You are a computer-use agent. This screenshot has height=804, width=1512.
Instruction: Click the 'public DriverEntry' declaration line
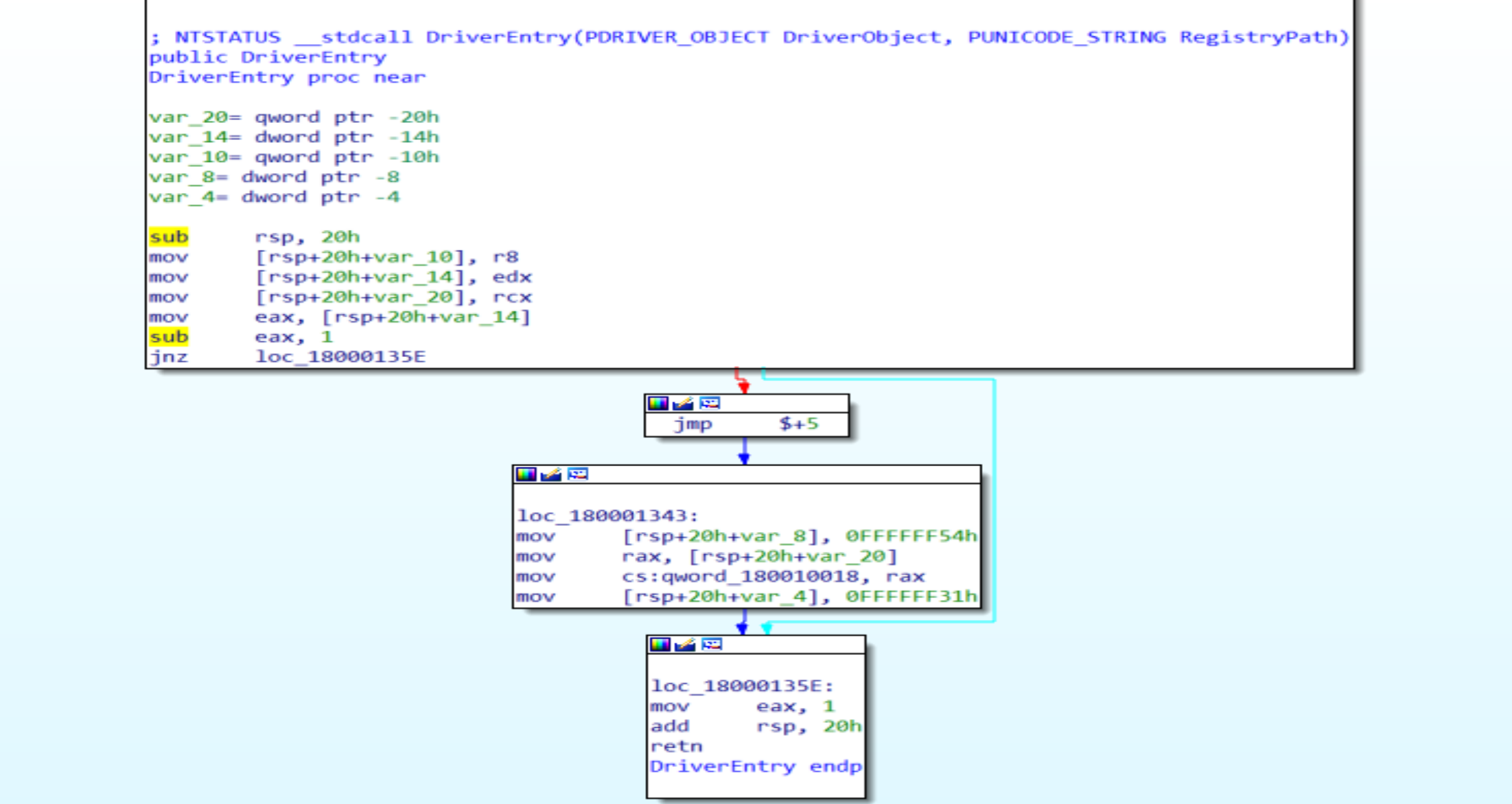tap(268, 57)
